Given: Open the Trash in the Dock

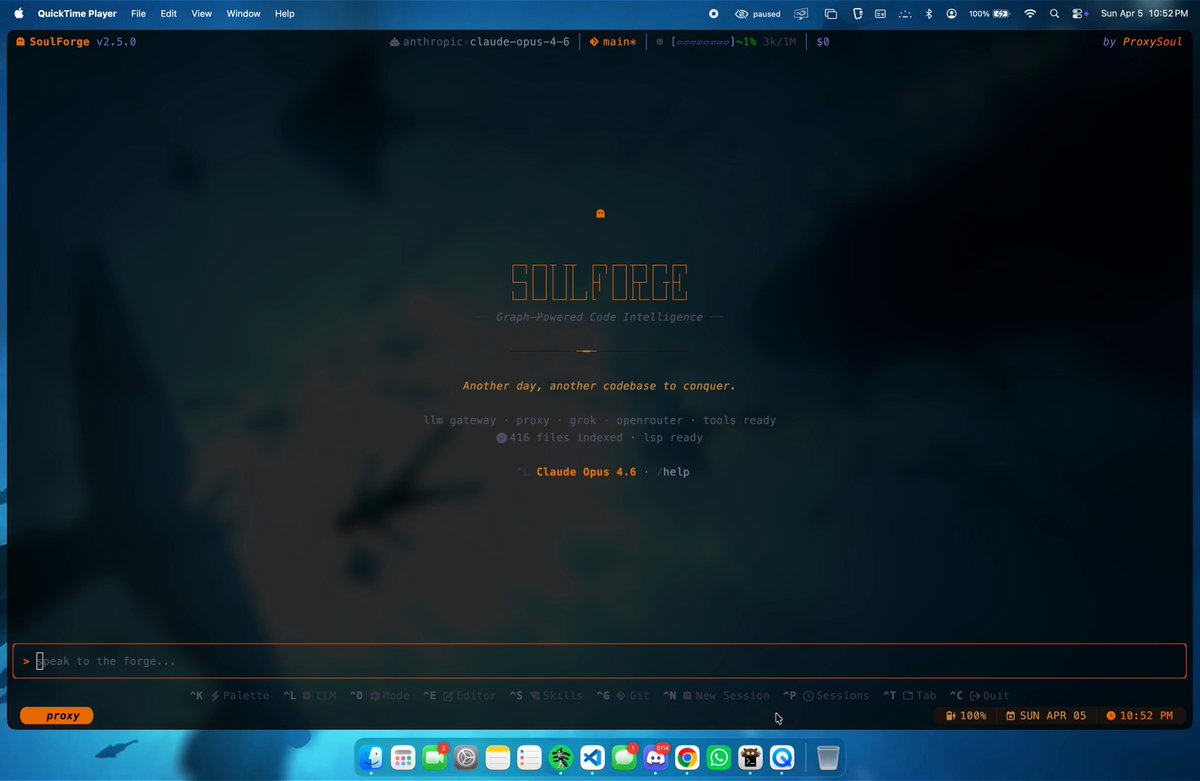Looking at the screenshot, I should click(x=827, y=759).
